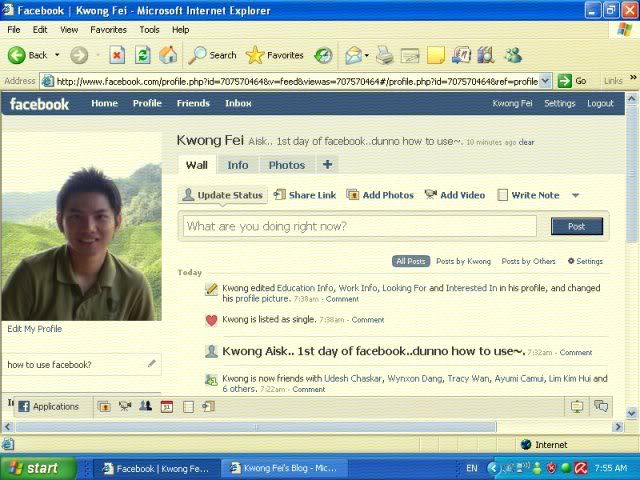This screenshot has height=480, width=640.
Task: Click in the 'What are you doing right now?' box
Action: [360, 226]
